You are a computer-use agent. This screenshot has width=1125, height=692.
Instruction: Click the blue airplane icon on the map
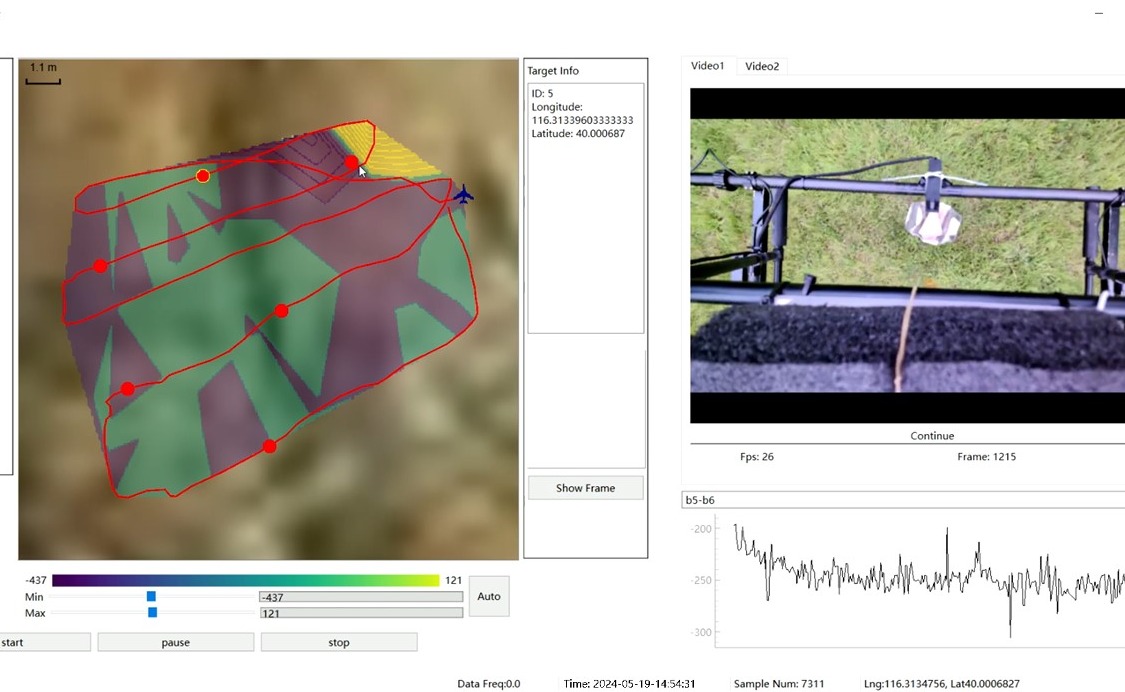pyautogui.click(x=462, y=194)
